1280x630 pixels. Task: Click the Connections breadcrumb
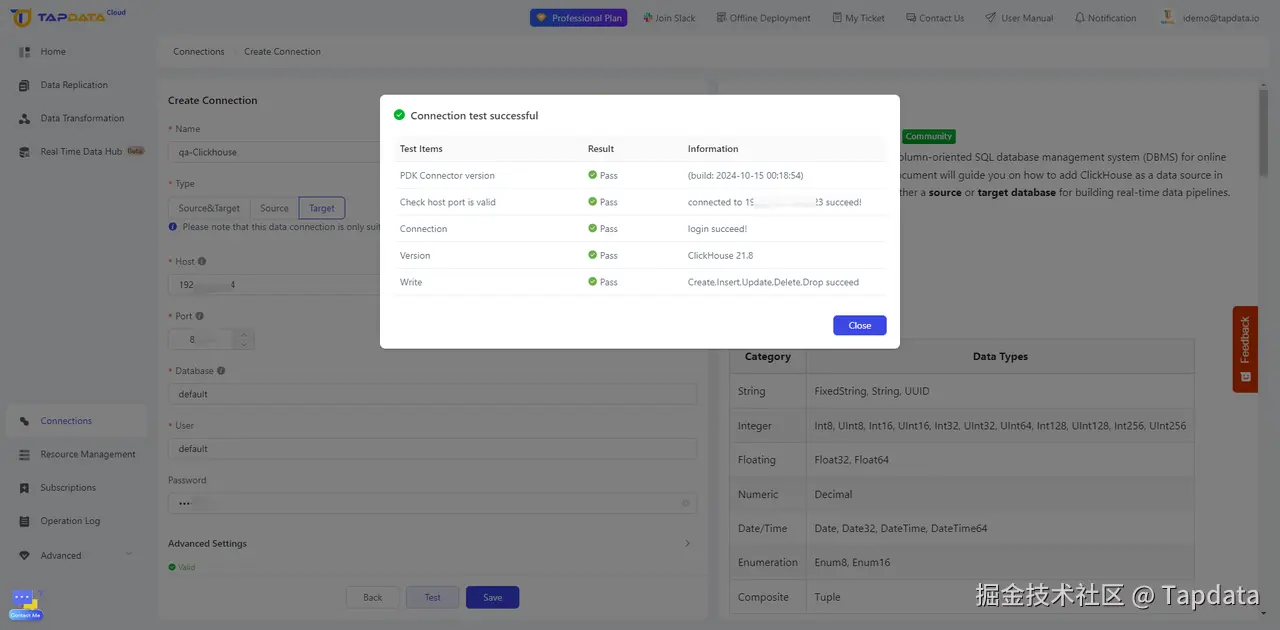[x=198, y=51]
